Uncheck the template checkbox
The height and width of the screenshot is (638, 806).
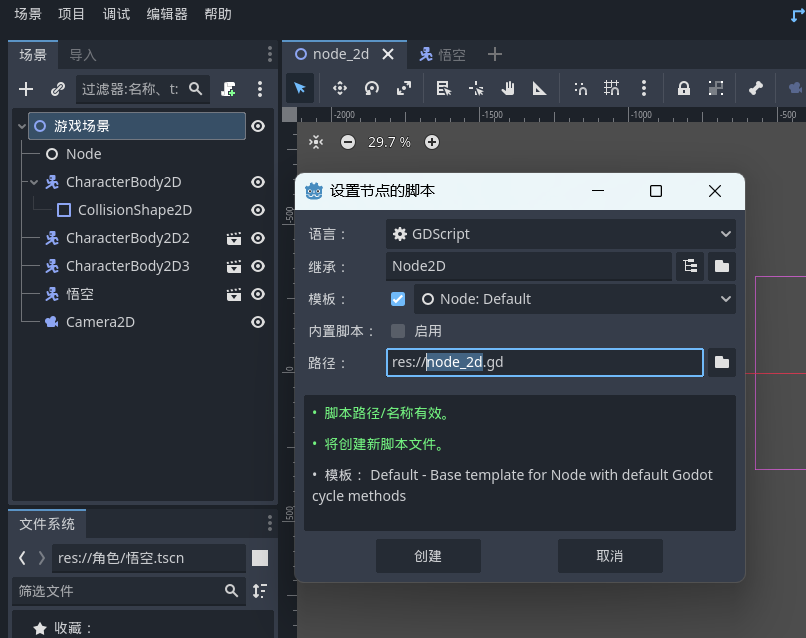[x=398, y=299]
